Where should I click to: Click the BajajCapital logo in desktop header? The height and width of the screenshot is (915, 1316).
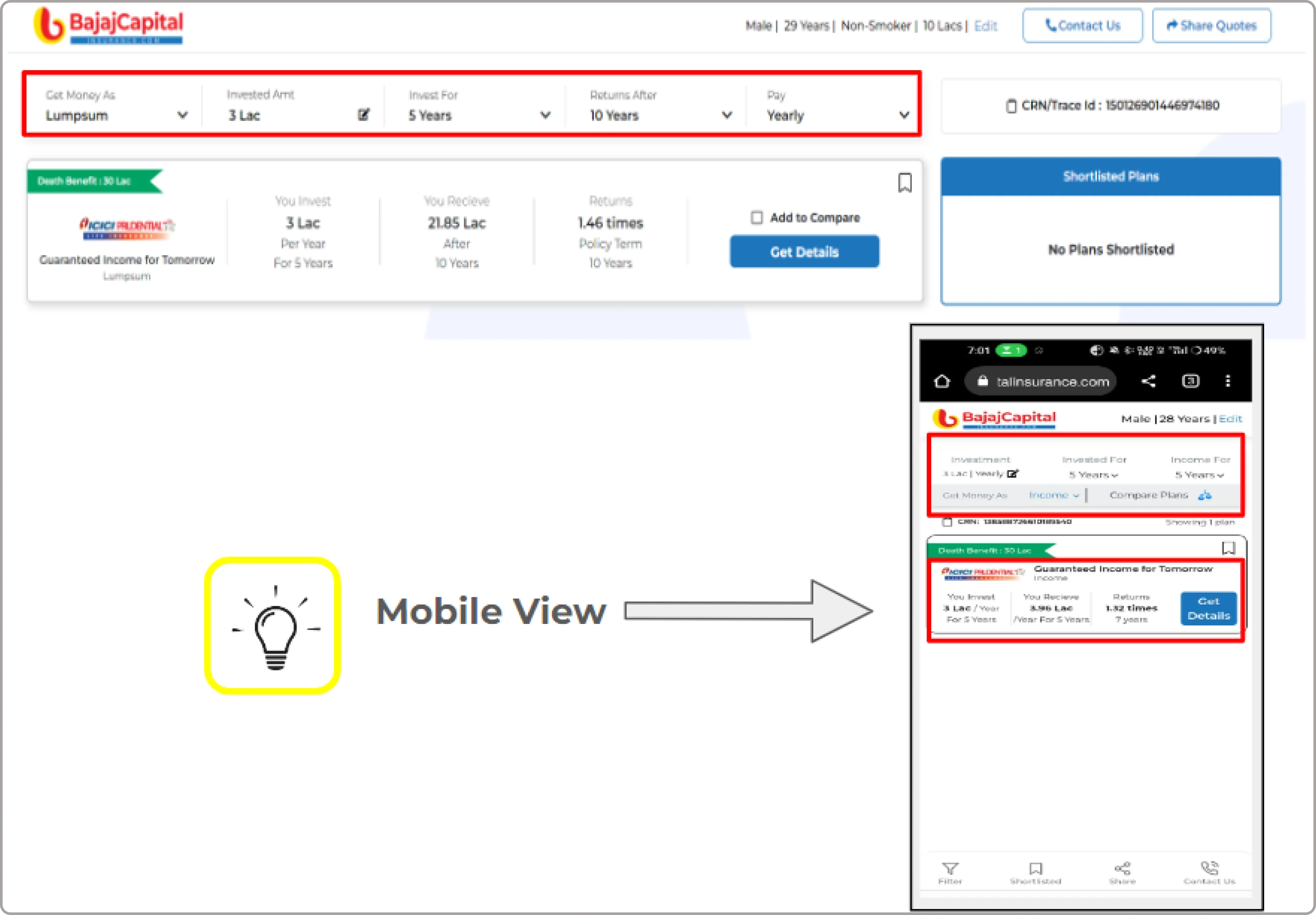[108, 25]
